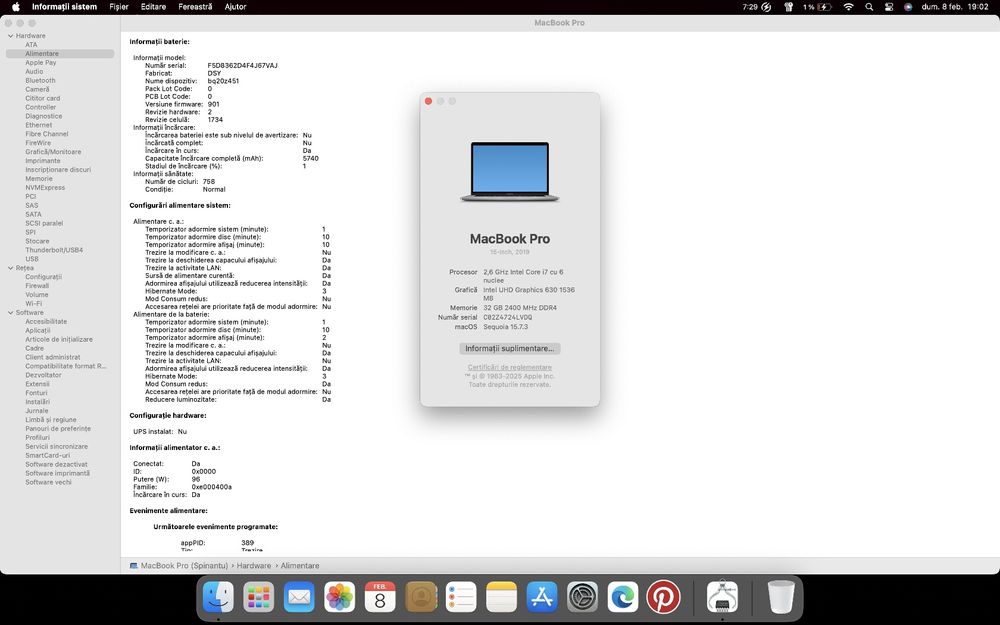Select Bluetooth in the sidebar
Screen dimensions: 1000x625
click(x=40, y=80)
